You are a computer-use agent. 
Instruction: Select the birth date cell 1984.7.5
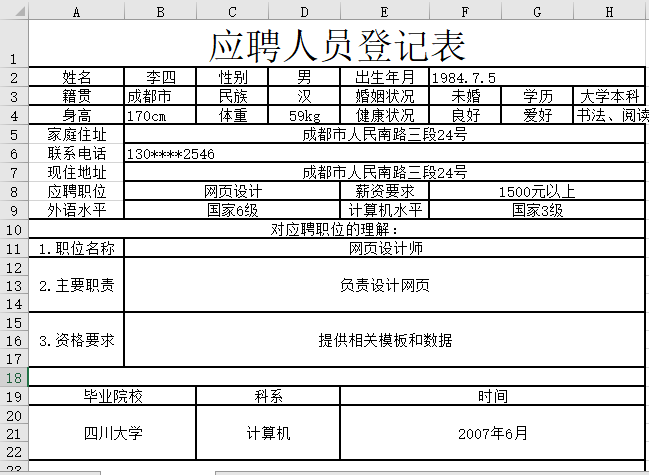click(x=536, y=77)
